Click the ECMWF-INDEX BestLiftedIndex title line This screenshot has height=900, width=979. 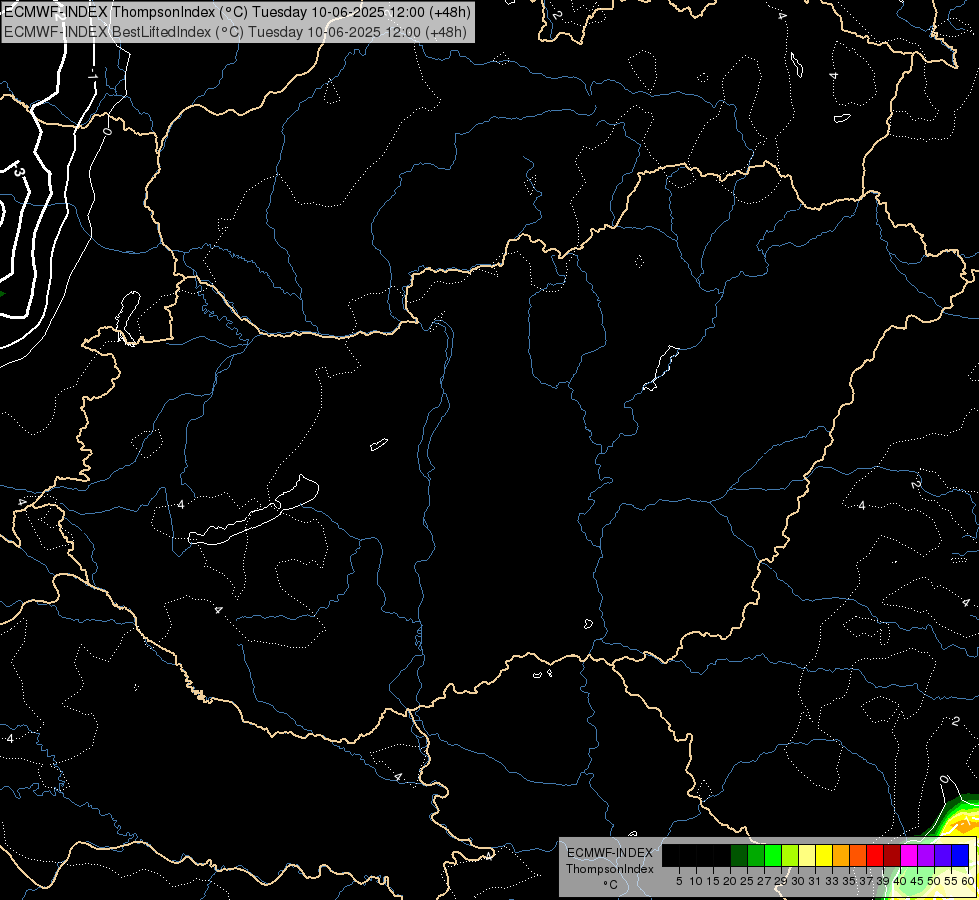click(235, 31)
